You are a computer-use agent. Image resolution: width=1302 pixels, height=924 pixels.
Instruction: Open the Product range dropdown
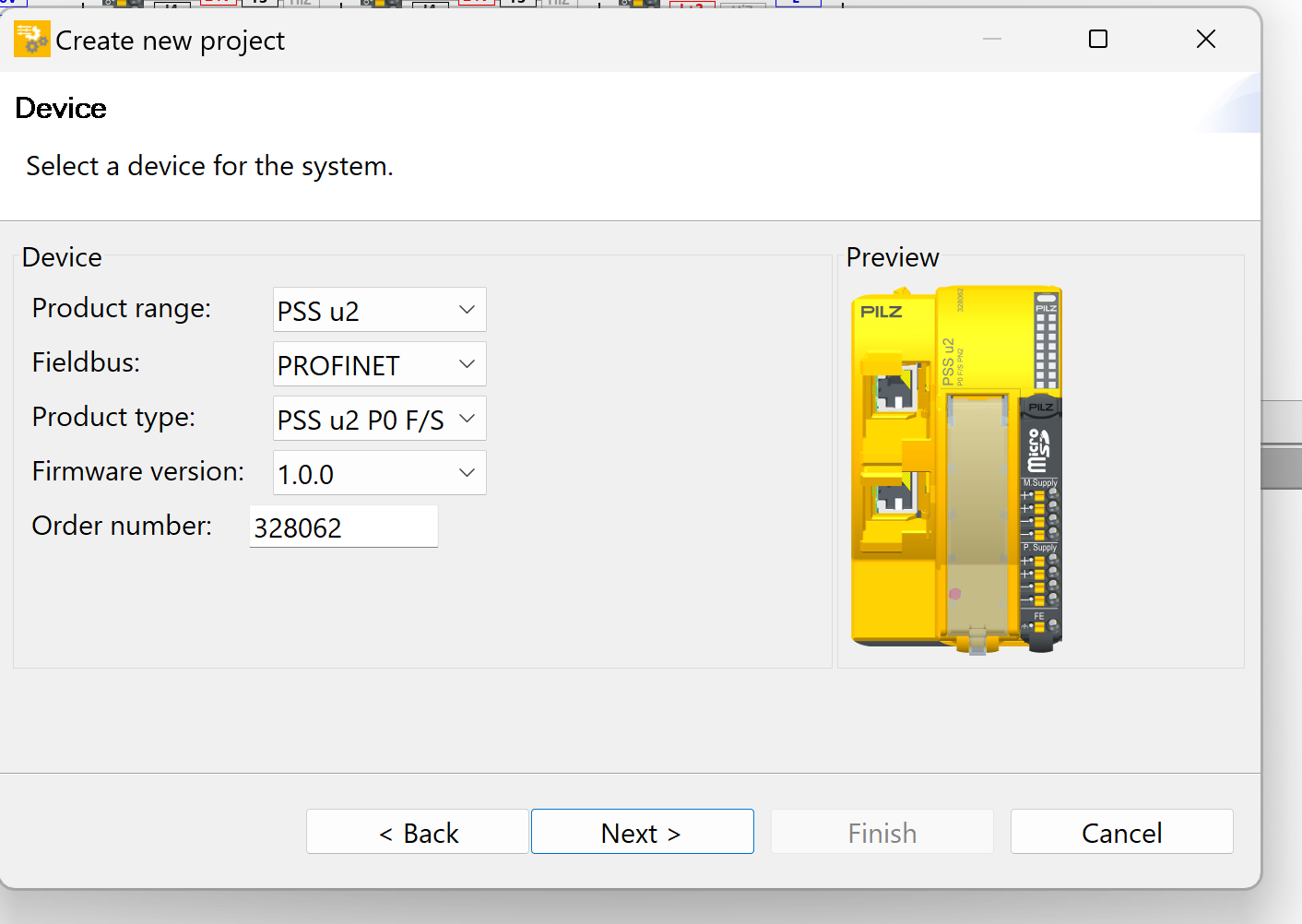(380, 310)
